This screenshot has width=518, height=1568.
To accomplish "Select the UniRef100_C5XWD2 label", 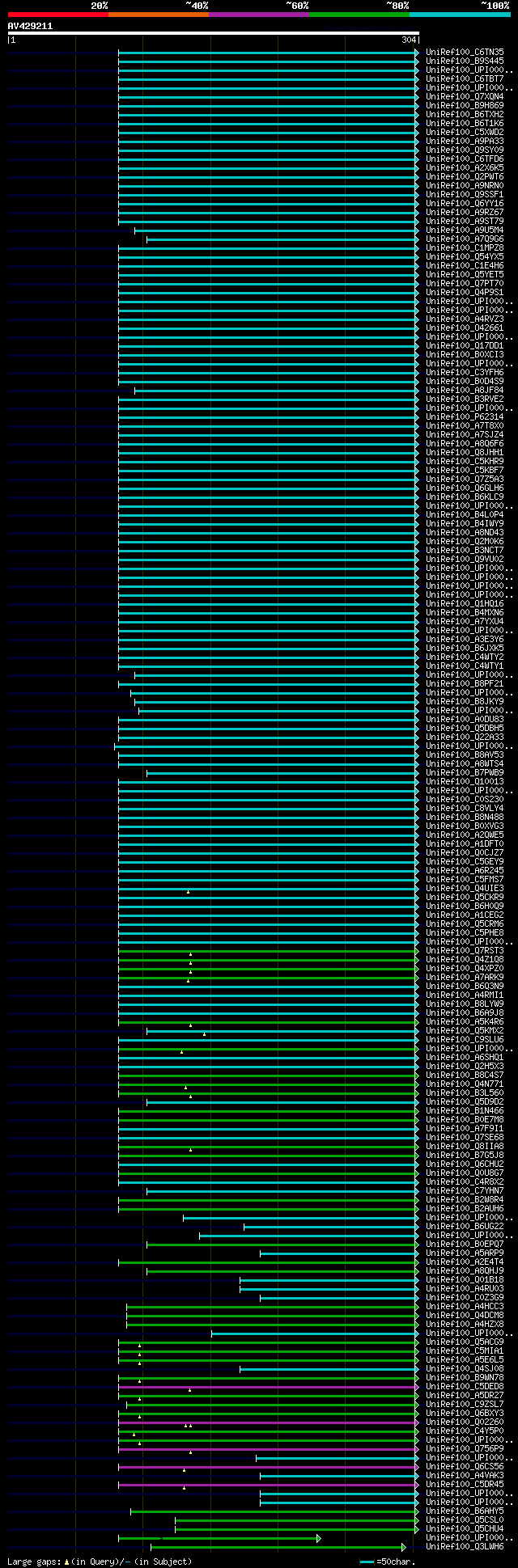I will coord(465,132).
